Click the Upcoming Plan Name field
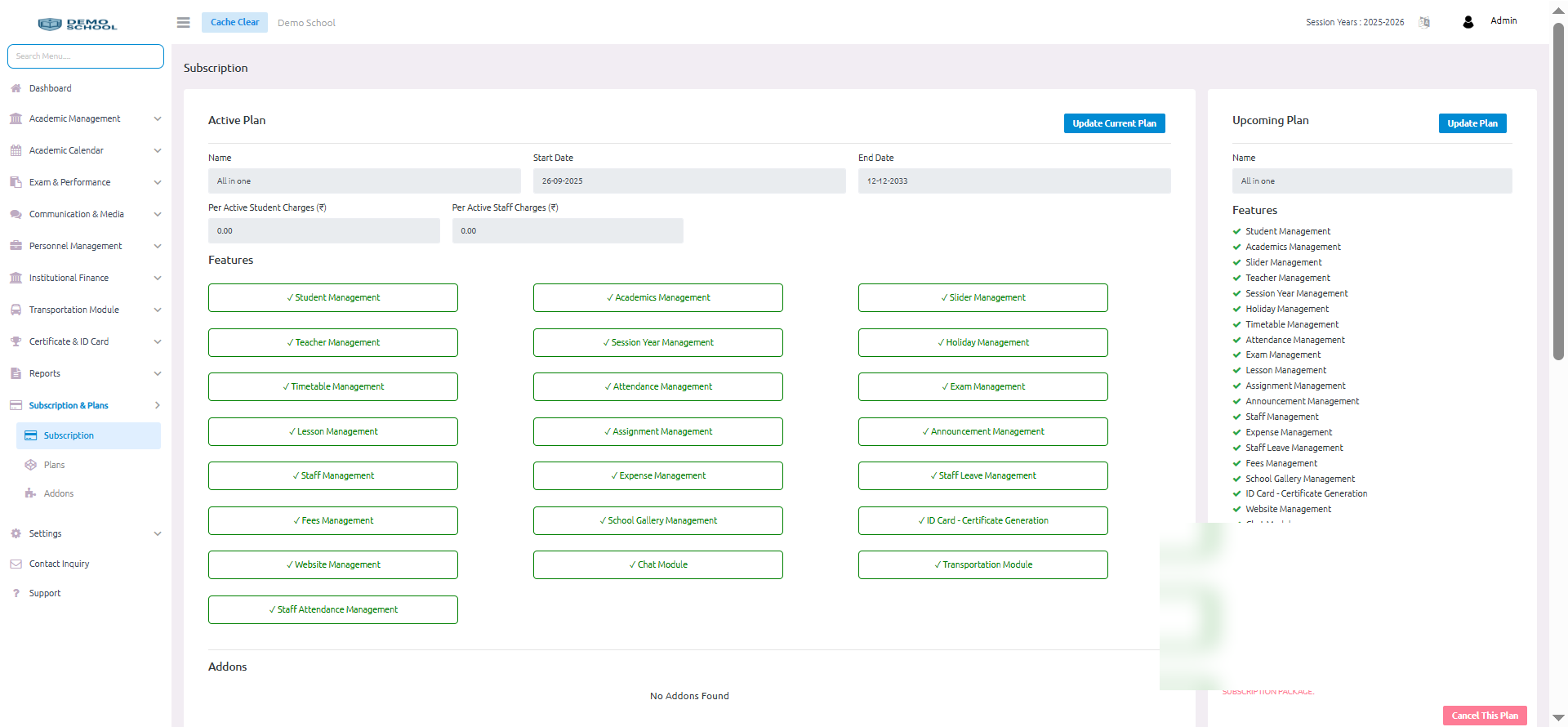The height and width of the screenshot is (727, 1568). pyautogui.click(x=1372, y=181)
